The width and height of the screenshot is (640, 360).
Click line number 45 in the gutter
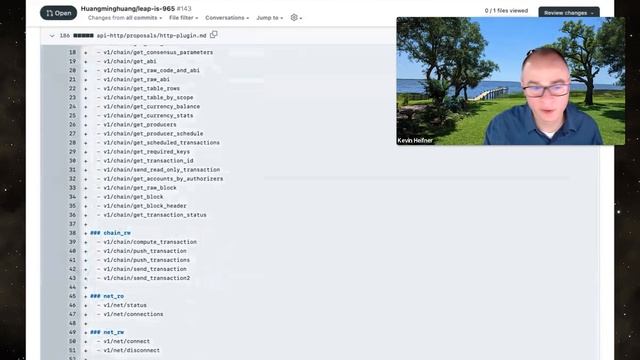(72, 296)
